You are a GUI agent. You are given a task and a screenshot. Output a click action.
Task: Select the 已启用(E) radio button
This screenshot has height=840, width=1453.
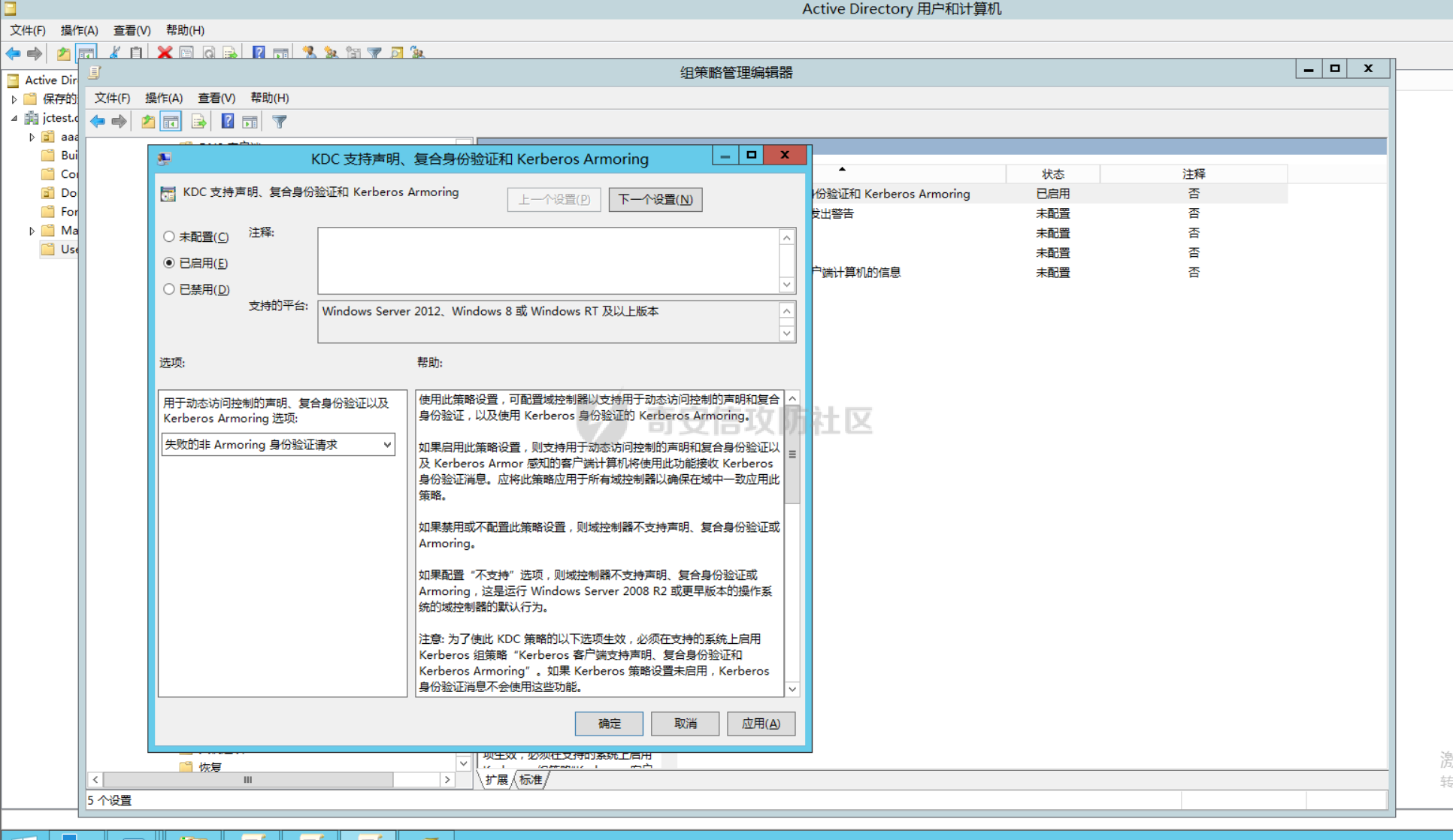[169, 263]
